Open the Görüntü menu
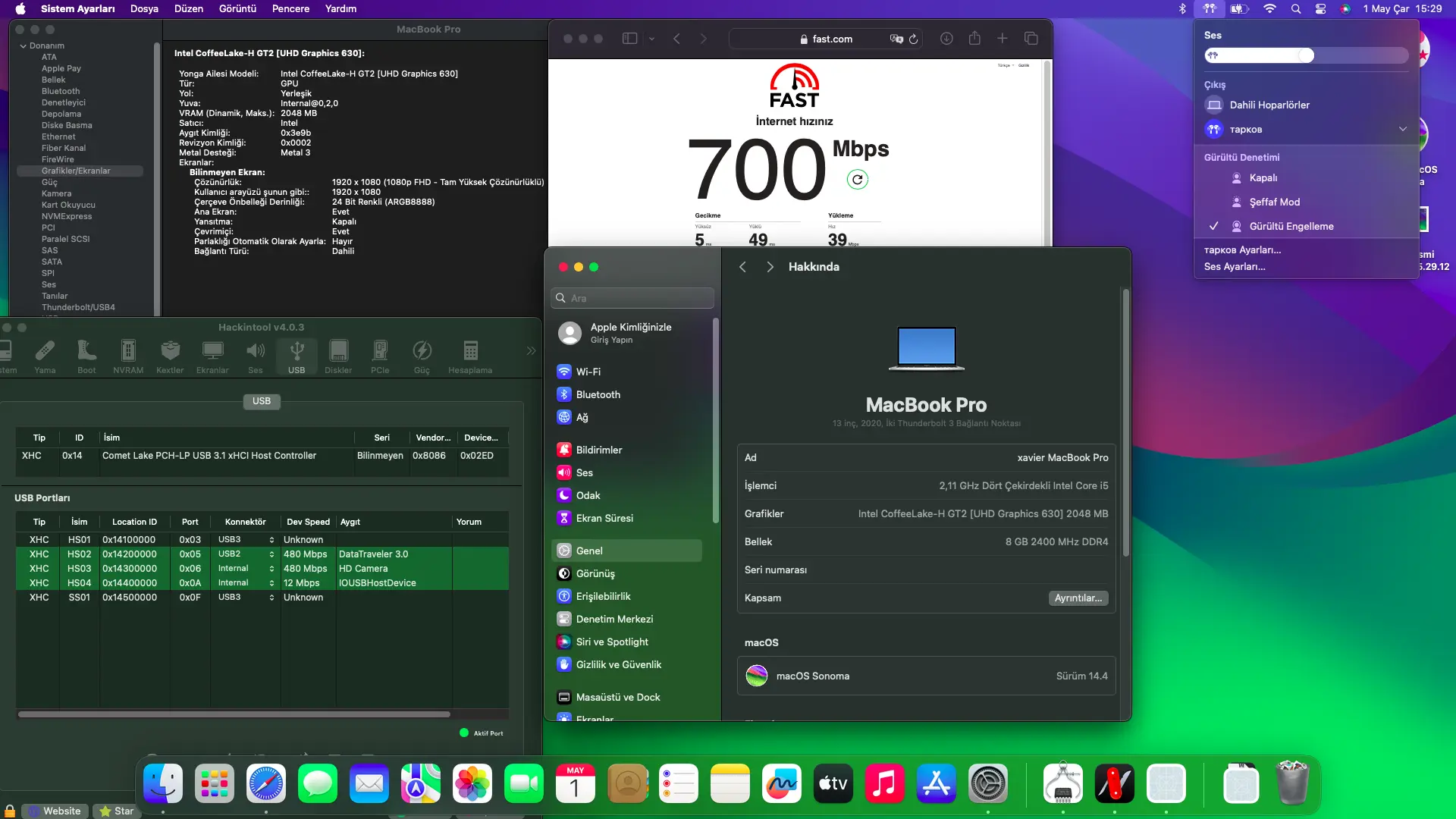The image size is (1456, 819). (x=238, y=9)
